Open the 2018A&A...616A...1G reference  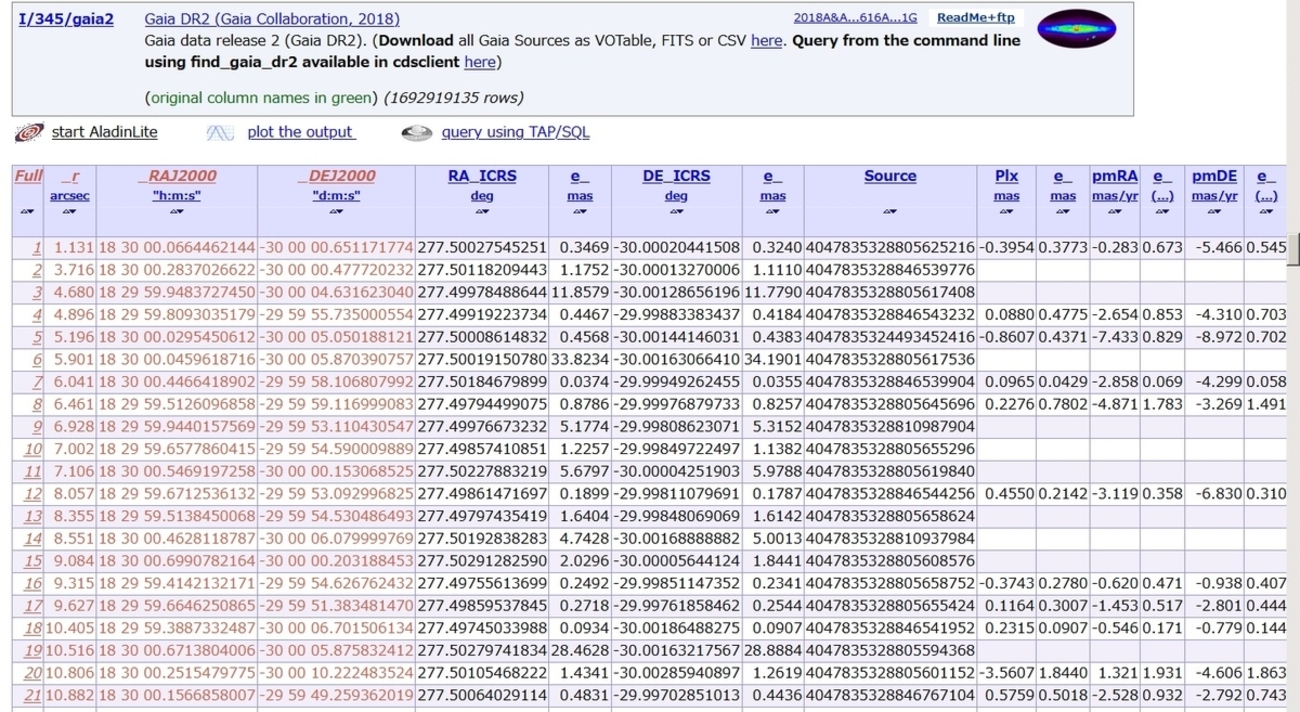click(854, 18)
